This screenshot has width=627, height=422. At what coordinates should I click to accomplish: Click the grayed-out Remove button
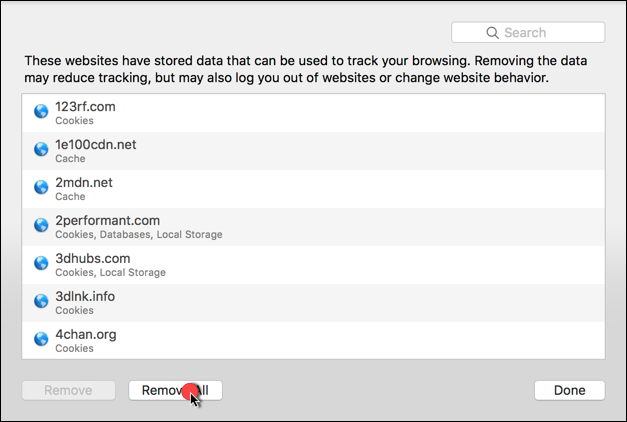tap(68, 390)
